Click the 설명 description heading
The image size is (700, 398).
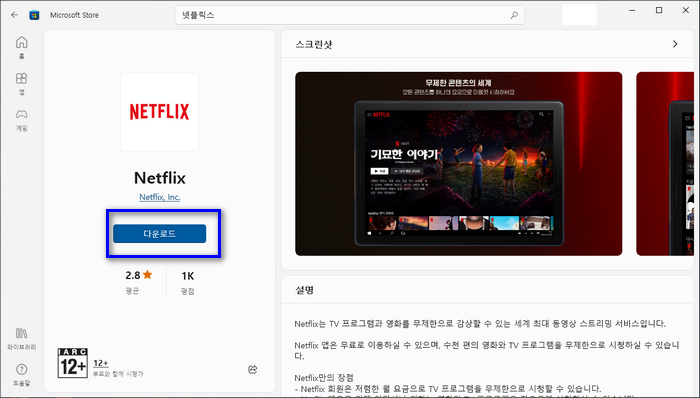coord(304,290)
